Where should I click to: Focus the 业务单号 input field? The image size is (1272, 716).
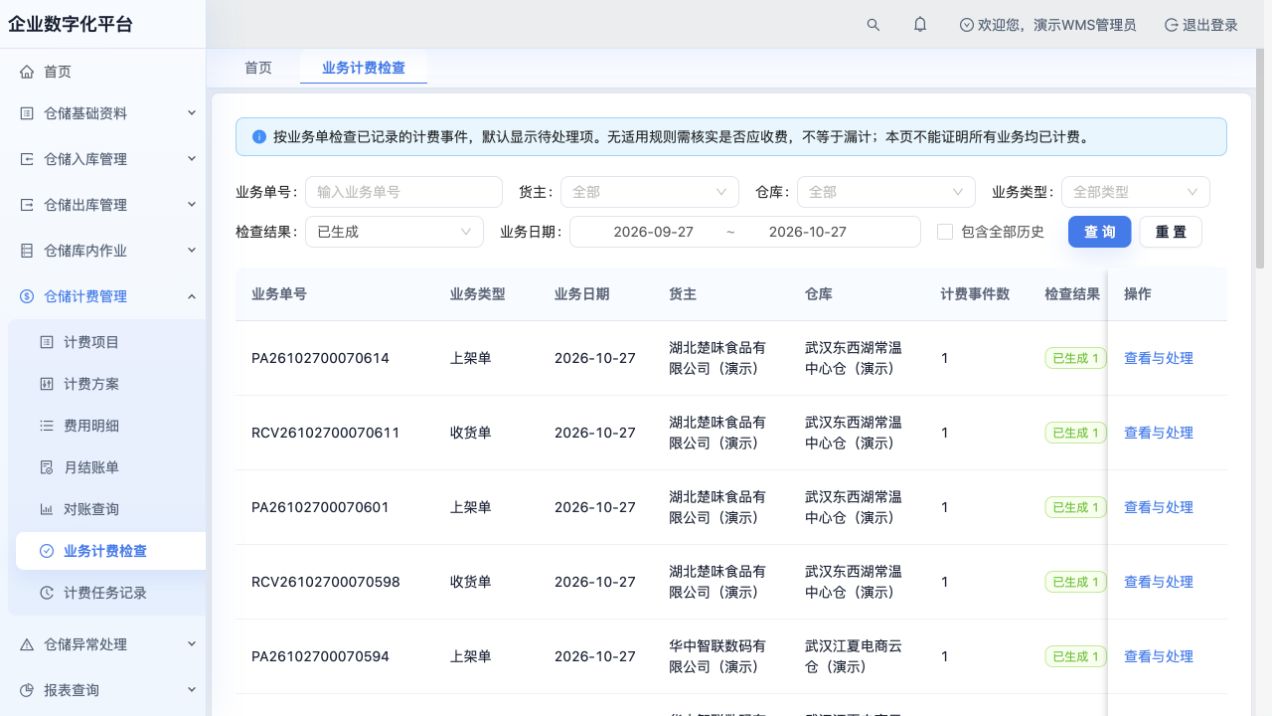click(x=404, y=192)
